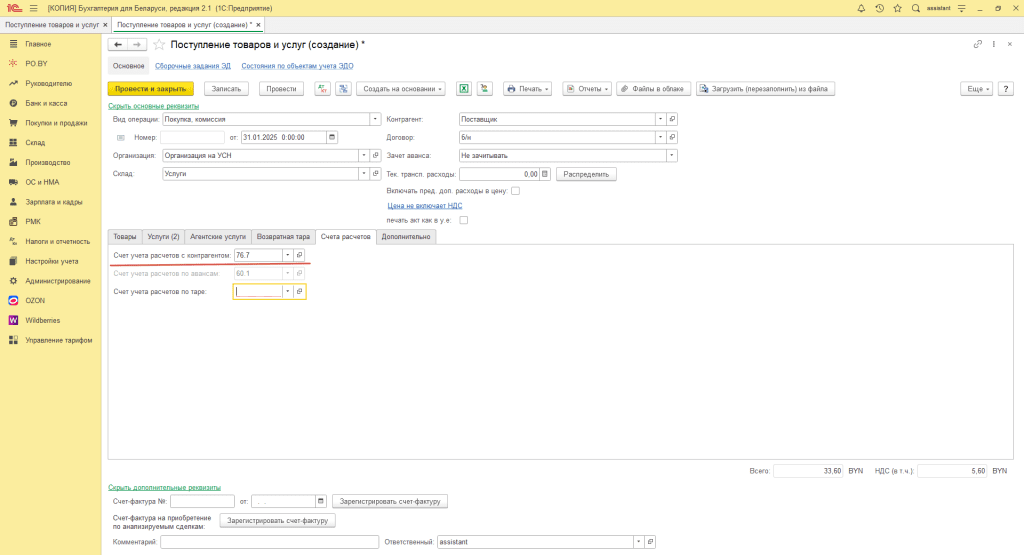The width and height of the screenshot is (1024, 555).
Task: Enable 'Включать пред. доп. расходы в цену' checkbox
Action: [515, 190]
